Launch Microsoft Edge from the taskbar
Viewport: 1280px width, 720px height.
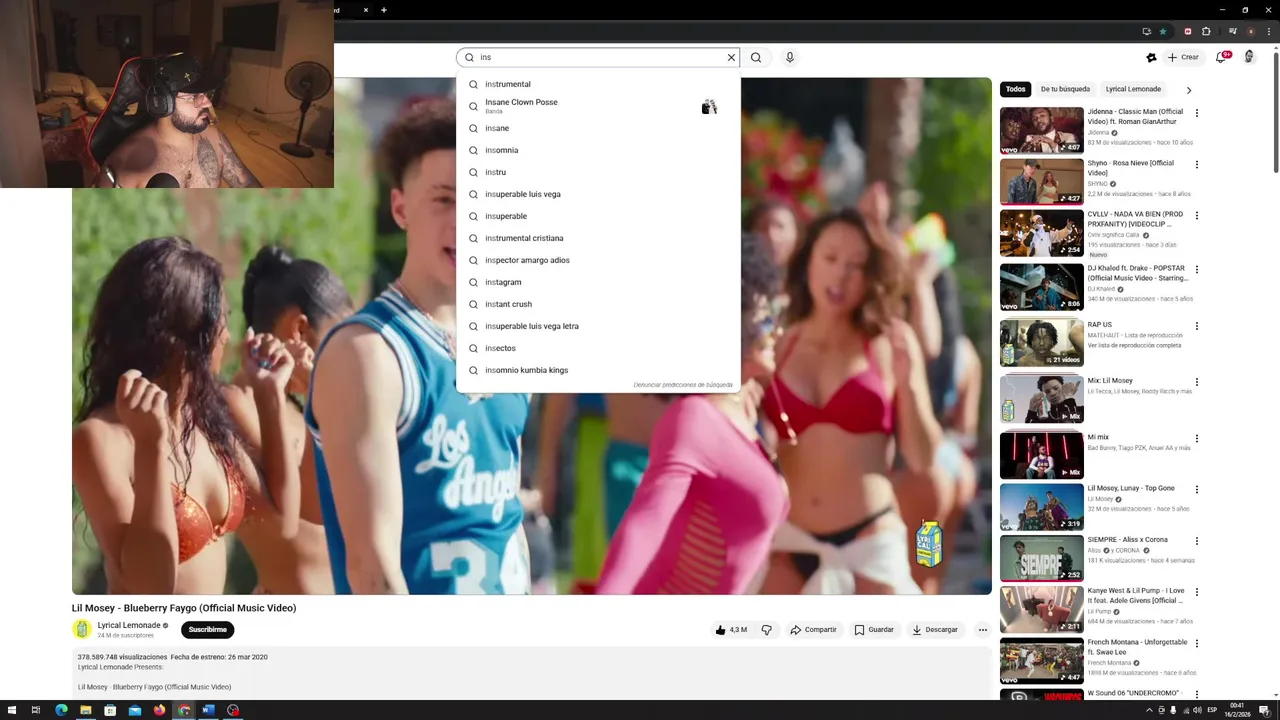[x=61, y=710]
